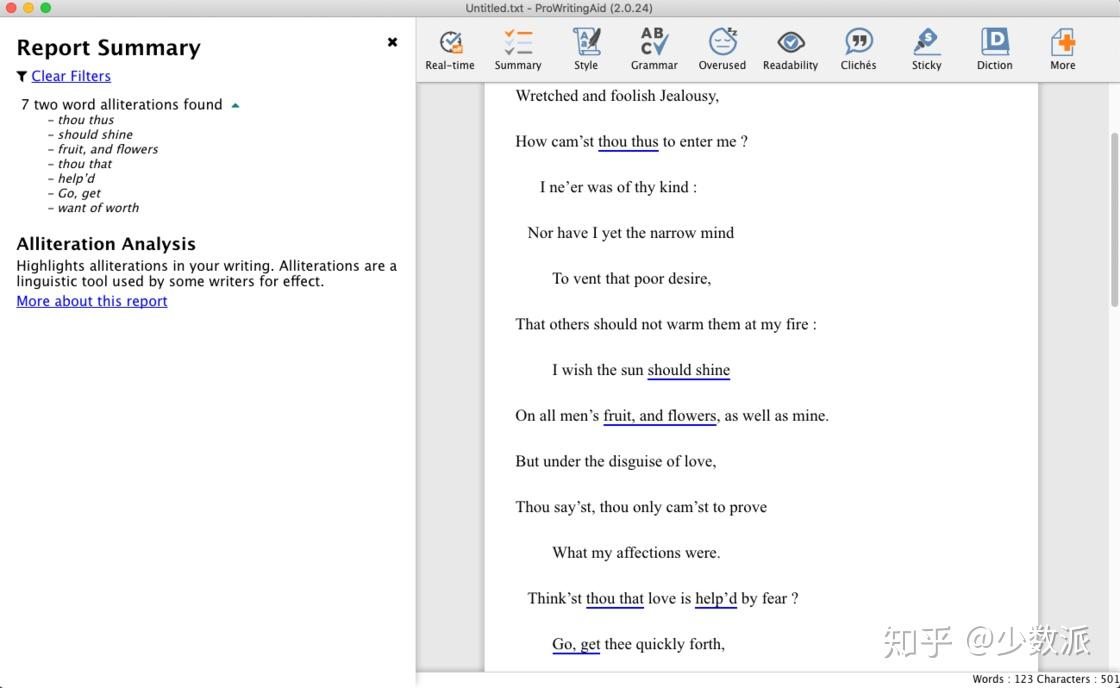
Task: Open the More reports menu
Action: click(1063, 49)
